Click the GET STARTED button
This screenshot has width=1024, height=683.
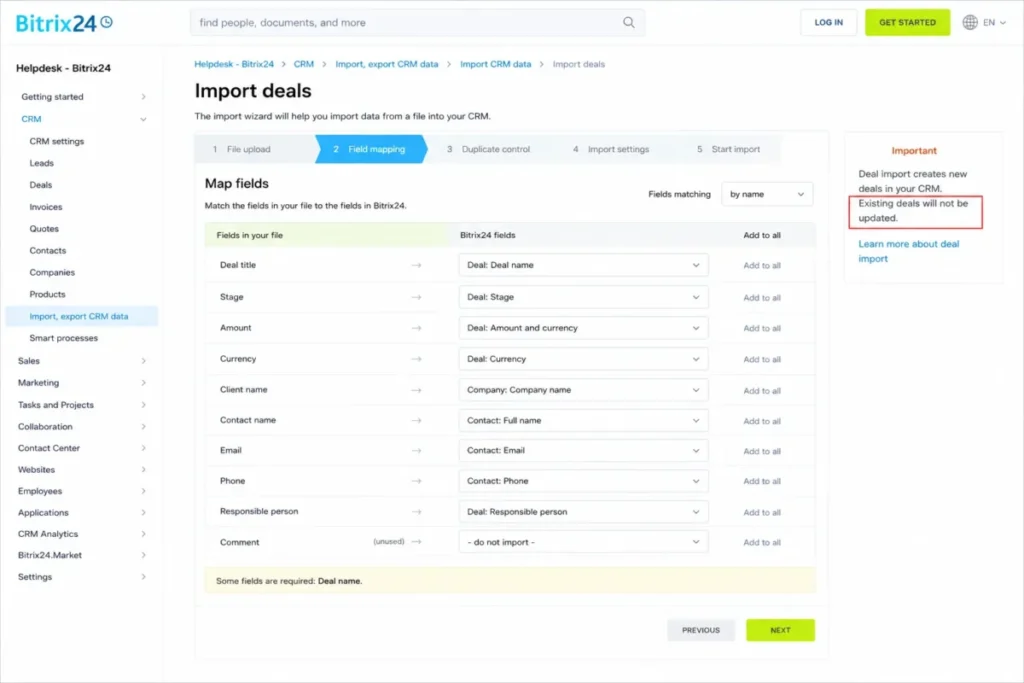[x=907, y=22]
